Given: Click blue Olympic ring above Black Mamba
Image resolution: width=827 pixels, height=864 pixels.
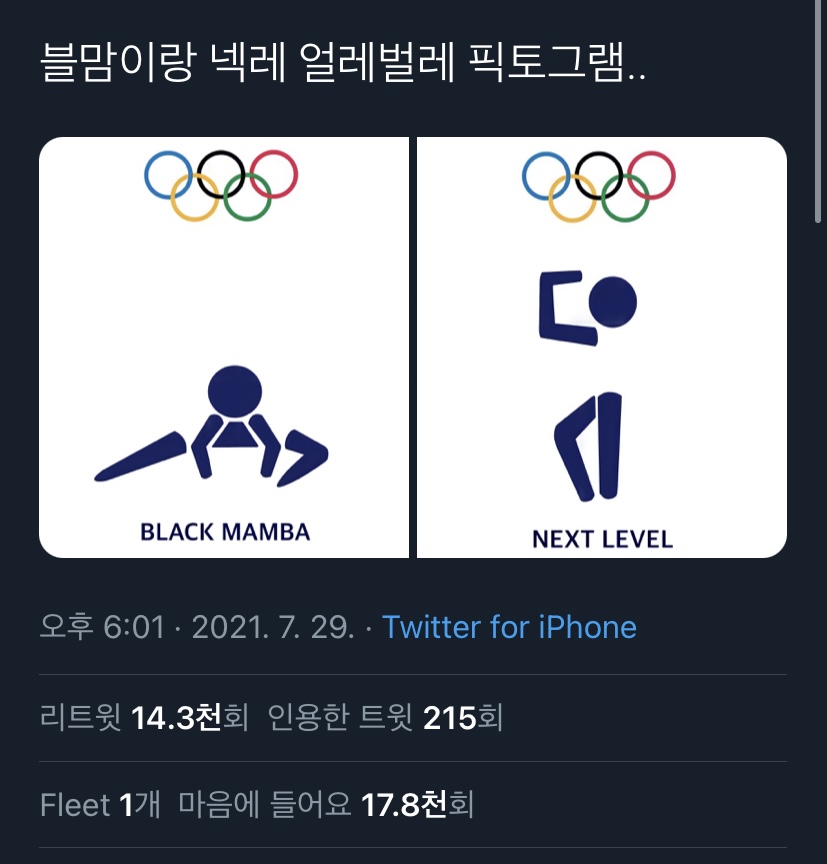Looking at the screenshot, I should (x=168, y=174).
